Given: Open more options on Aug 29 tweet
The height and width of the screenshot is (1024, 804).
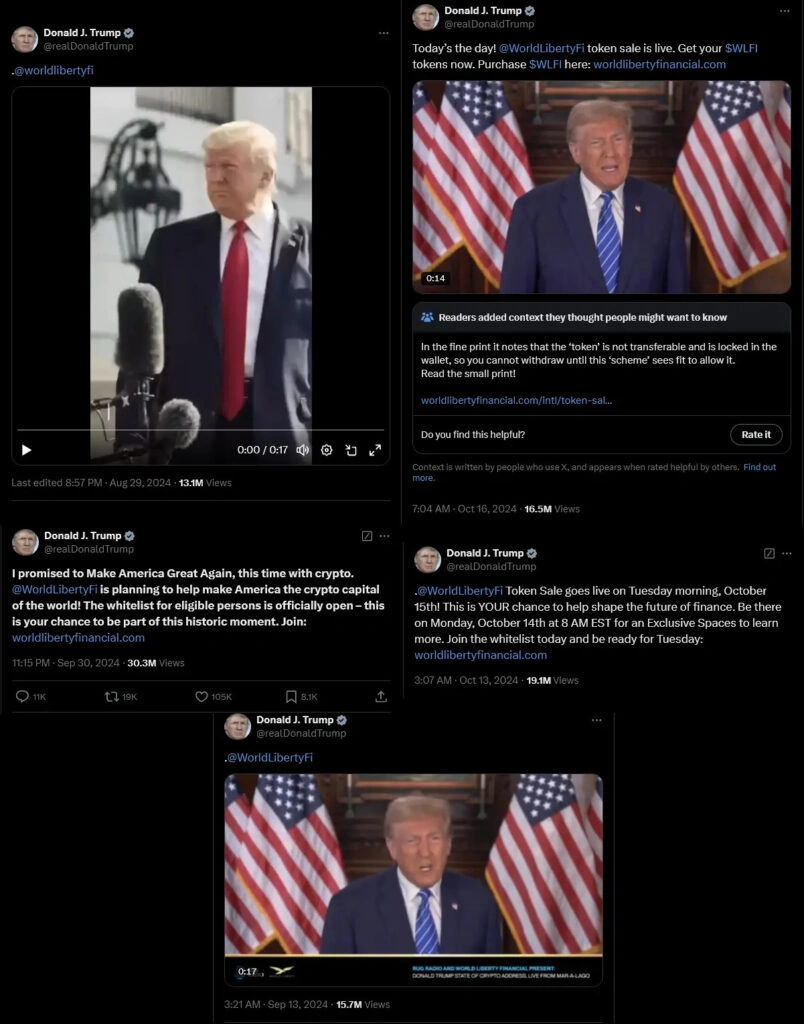Looking at the screenshot, I should 383,33.
